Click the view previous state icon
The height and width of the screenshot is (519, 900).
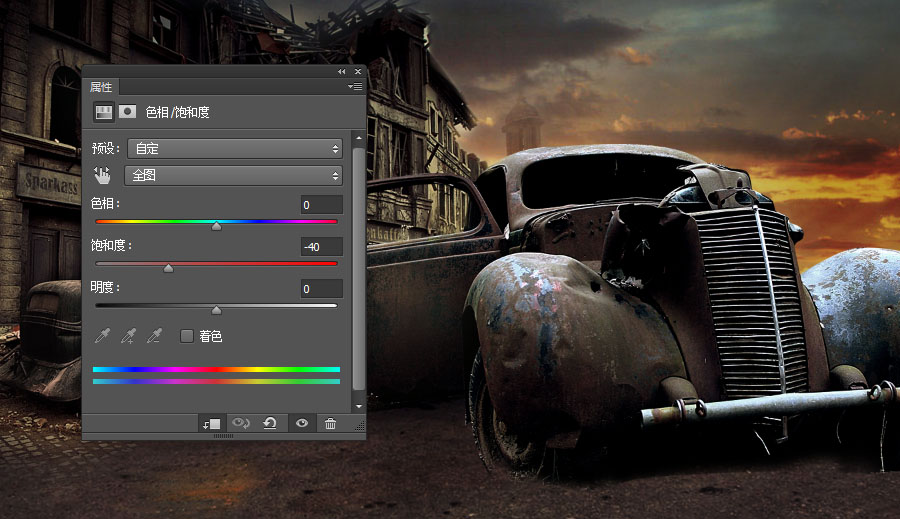241,424
